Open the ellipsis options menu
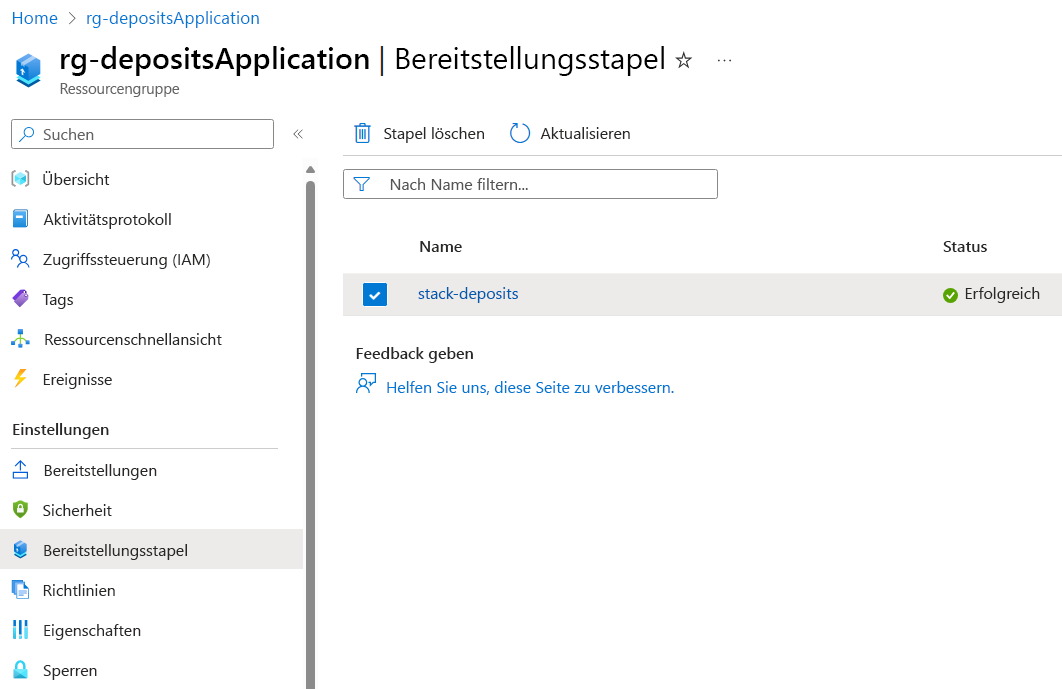 [723, 61]
